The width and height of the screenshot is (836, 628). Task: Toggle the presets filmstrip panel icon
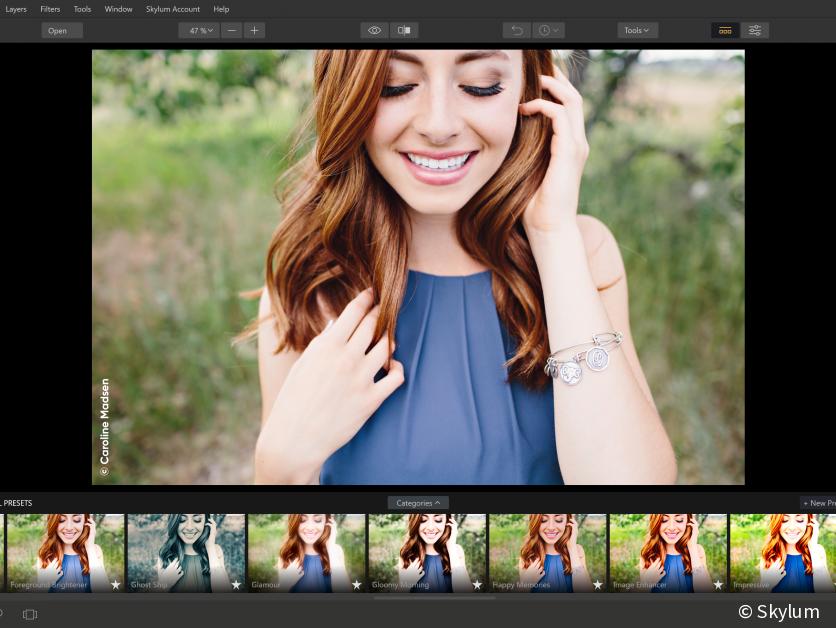click(725, 30)
